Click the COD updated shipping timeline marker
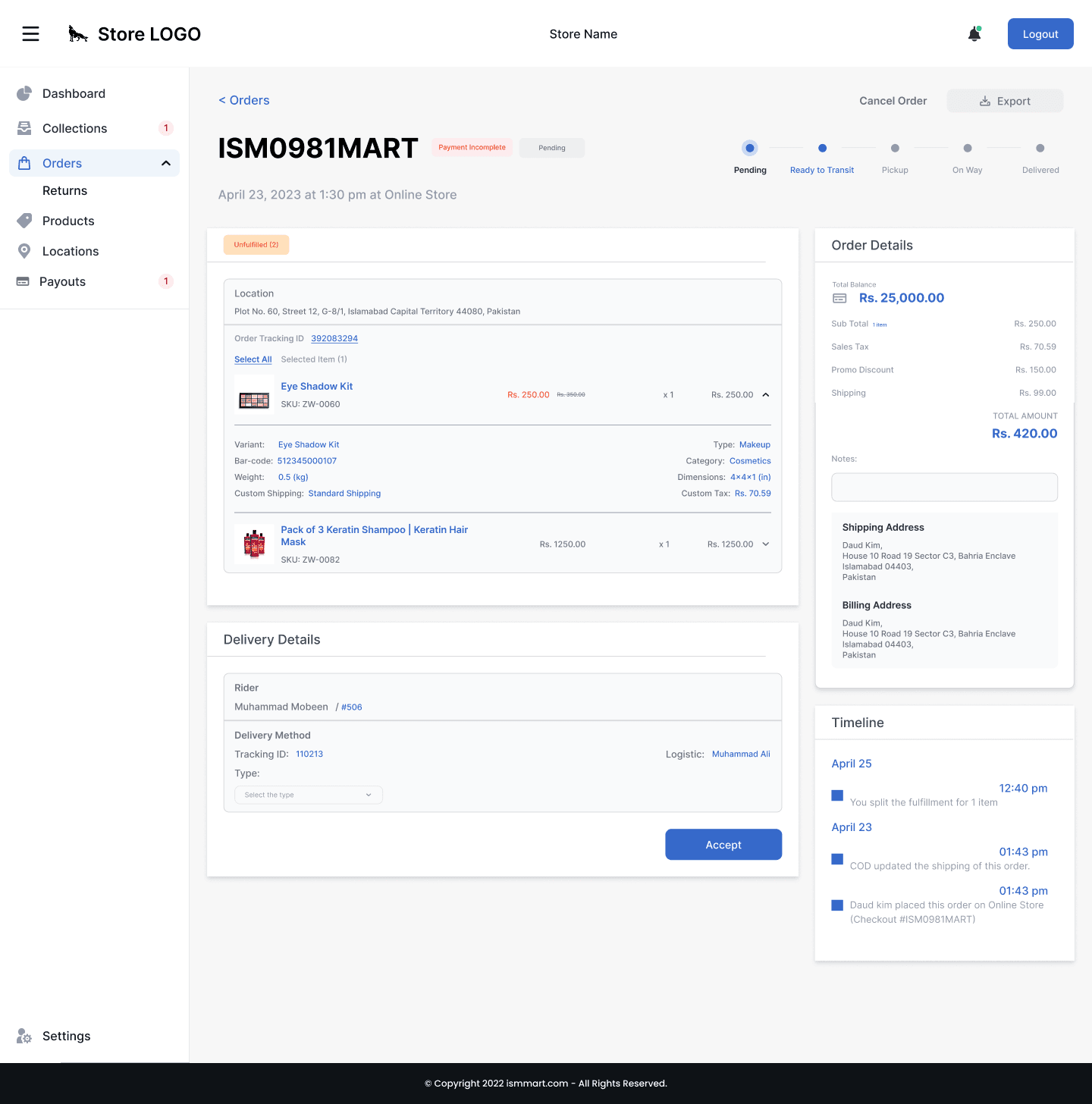Screen dimensions: 1092x1104 [x=837, y=859]
